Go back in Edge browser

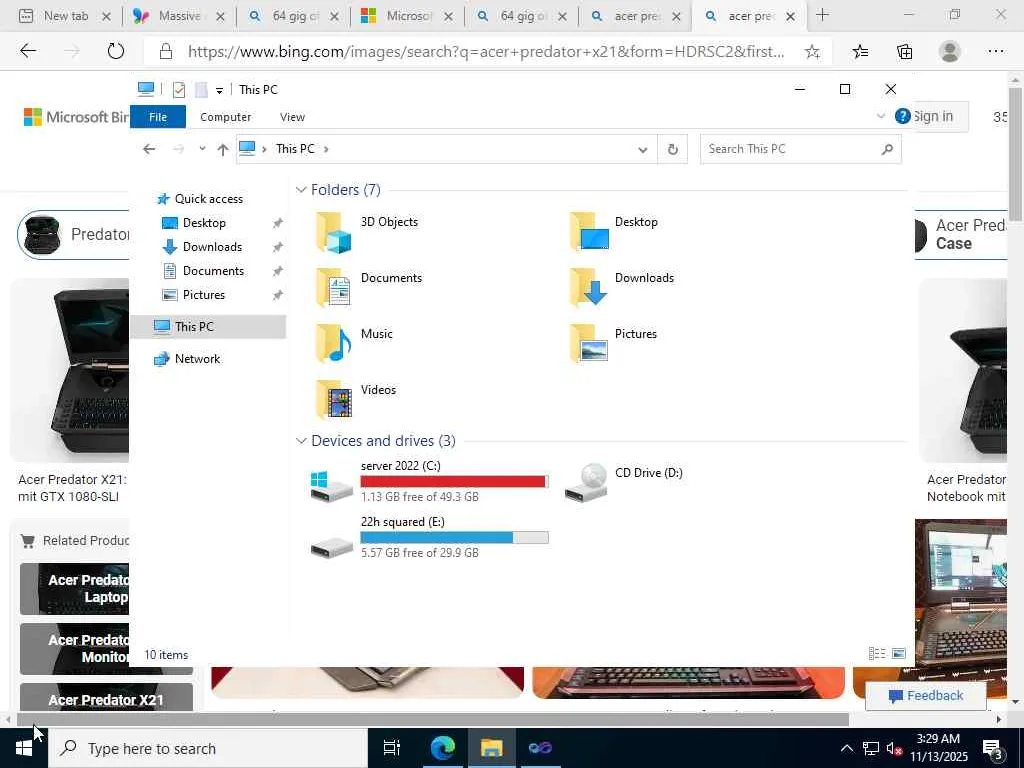(28, 51)
